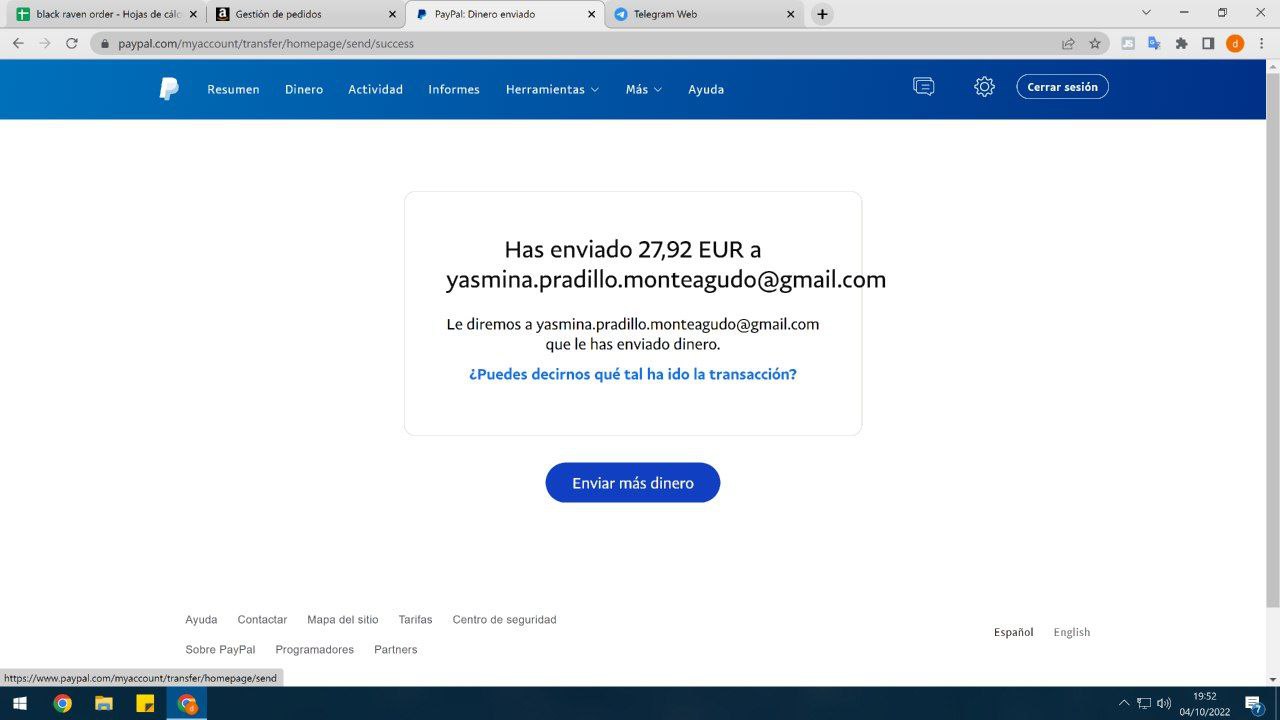1280x720 pixels.
Task: Expand the Más dropdown menu
Action: coord(643,89)
